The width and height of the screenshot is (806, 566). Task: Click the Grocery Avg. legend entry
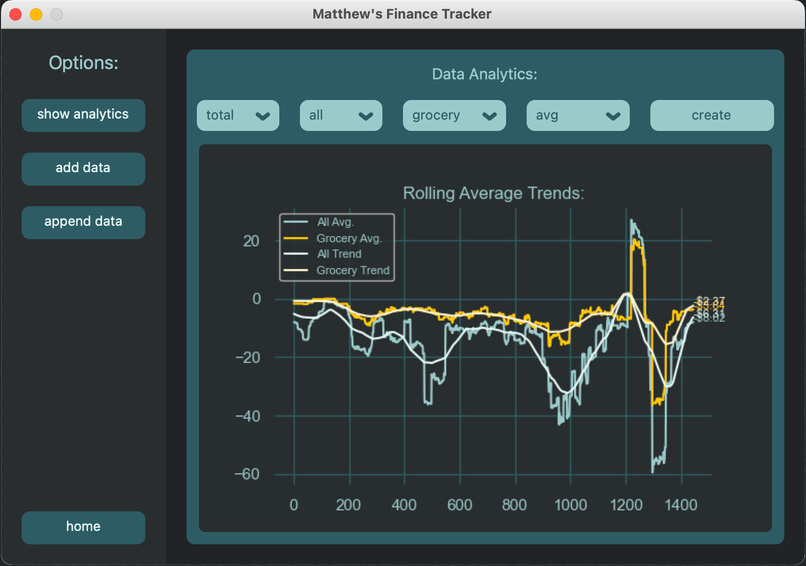[x=349, y=239]
